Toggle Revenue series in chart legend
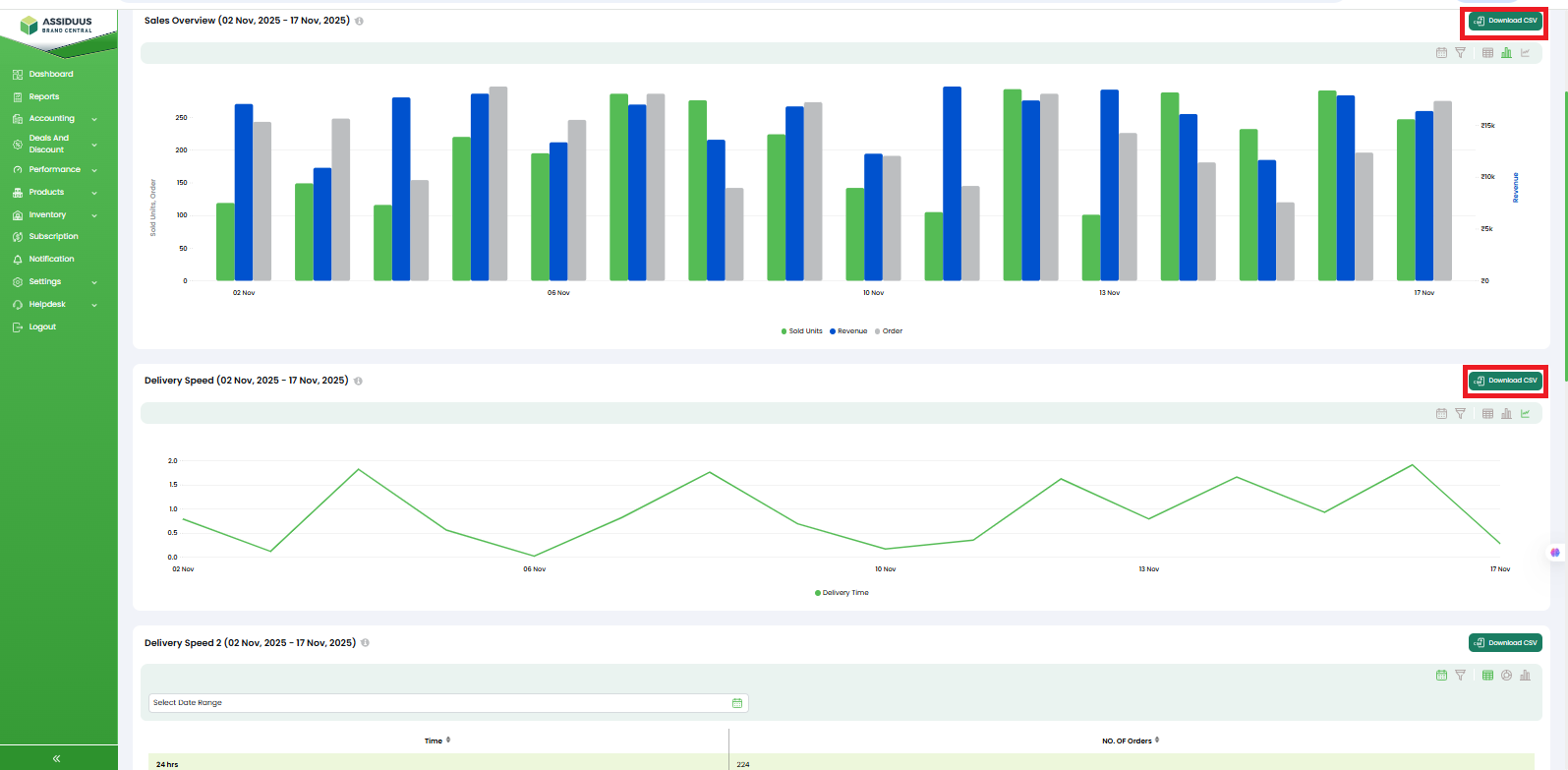 (x=849, y=331)
